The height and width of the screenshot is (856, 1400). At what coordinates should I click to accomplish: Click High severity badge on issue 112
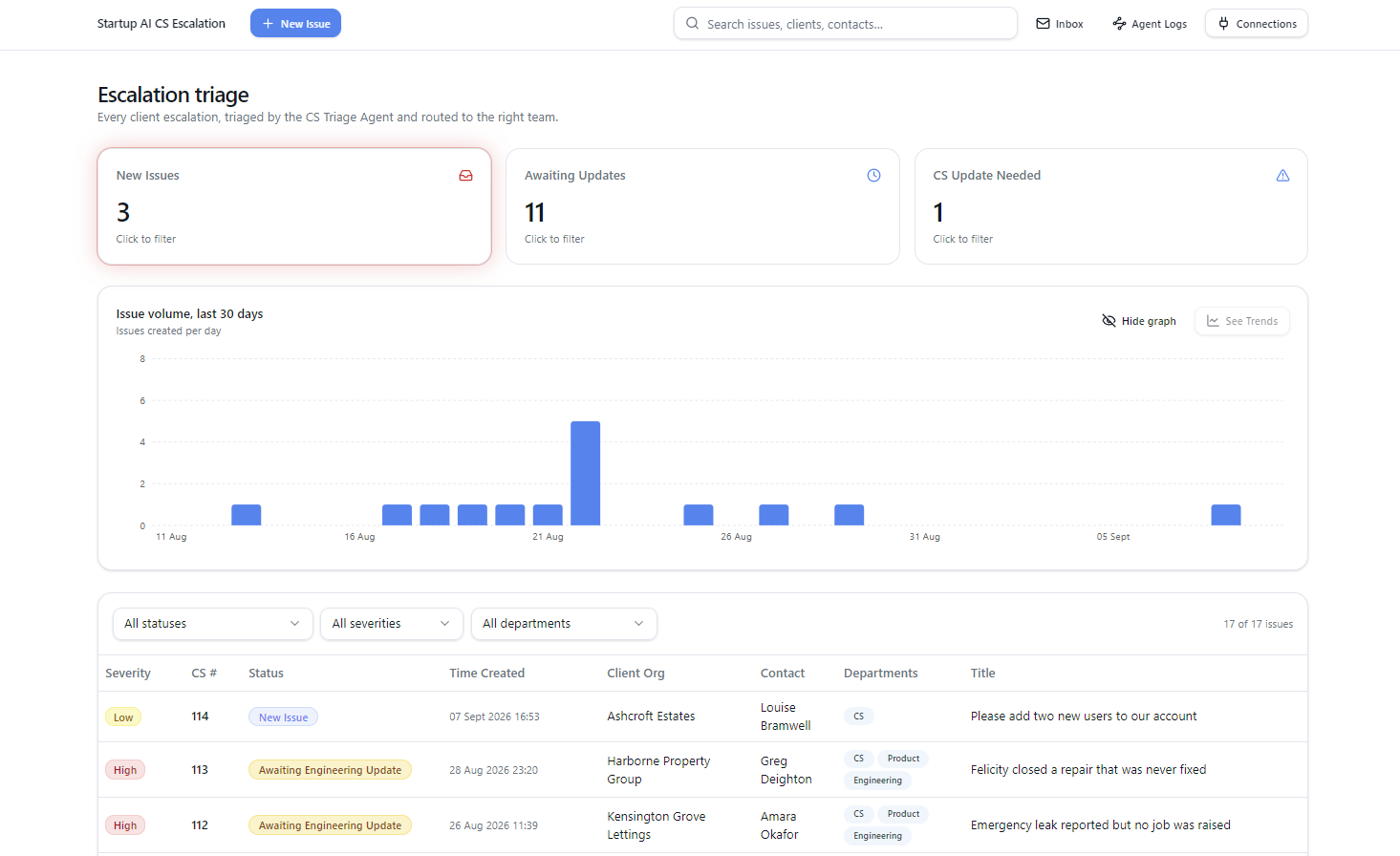coord(125,825)
